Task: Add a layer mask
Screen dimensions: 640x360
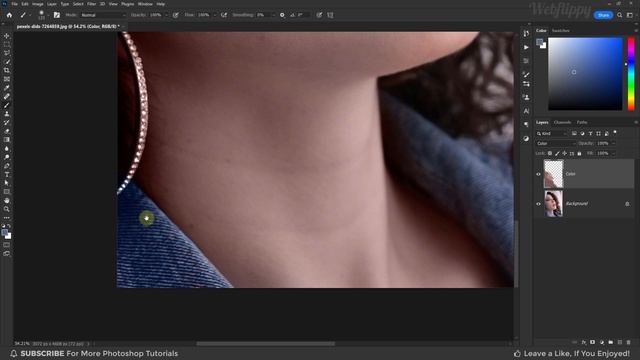Action: click(592, 342)
